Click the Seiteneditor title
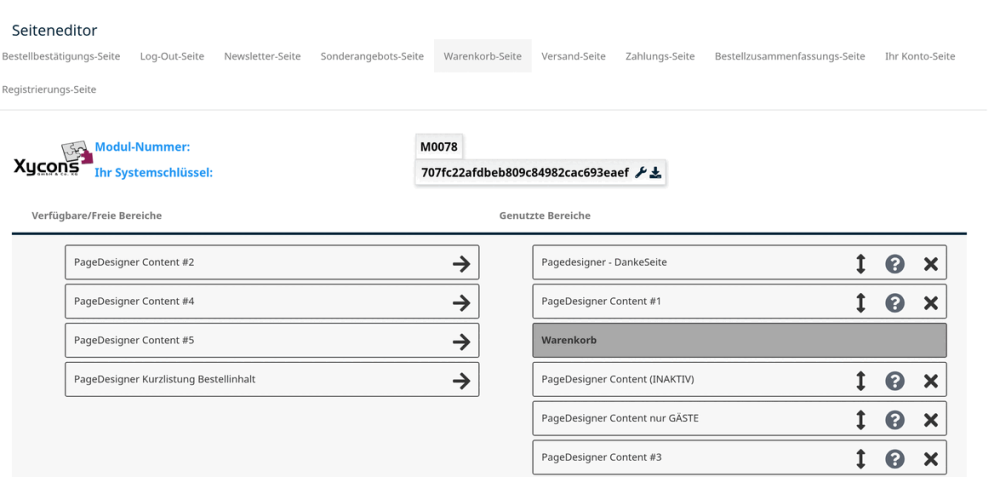 [x=54, y=30]
